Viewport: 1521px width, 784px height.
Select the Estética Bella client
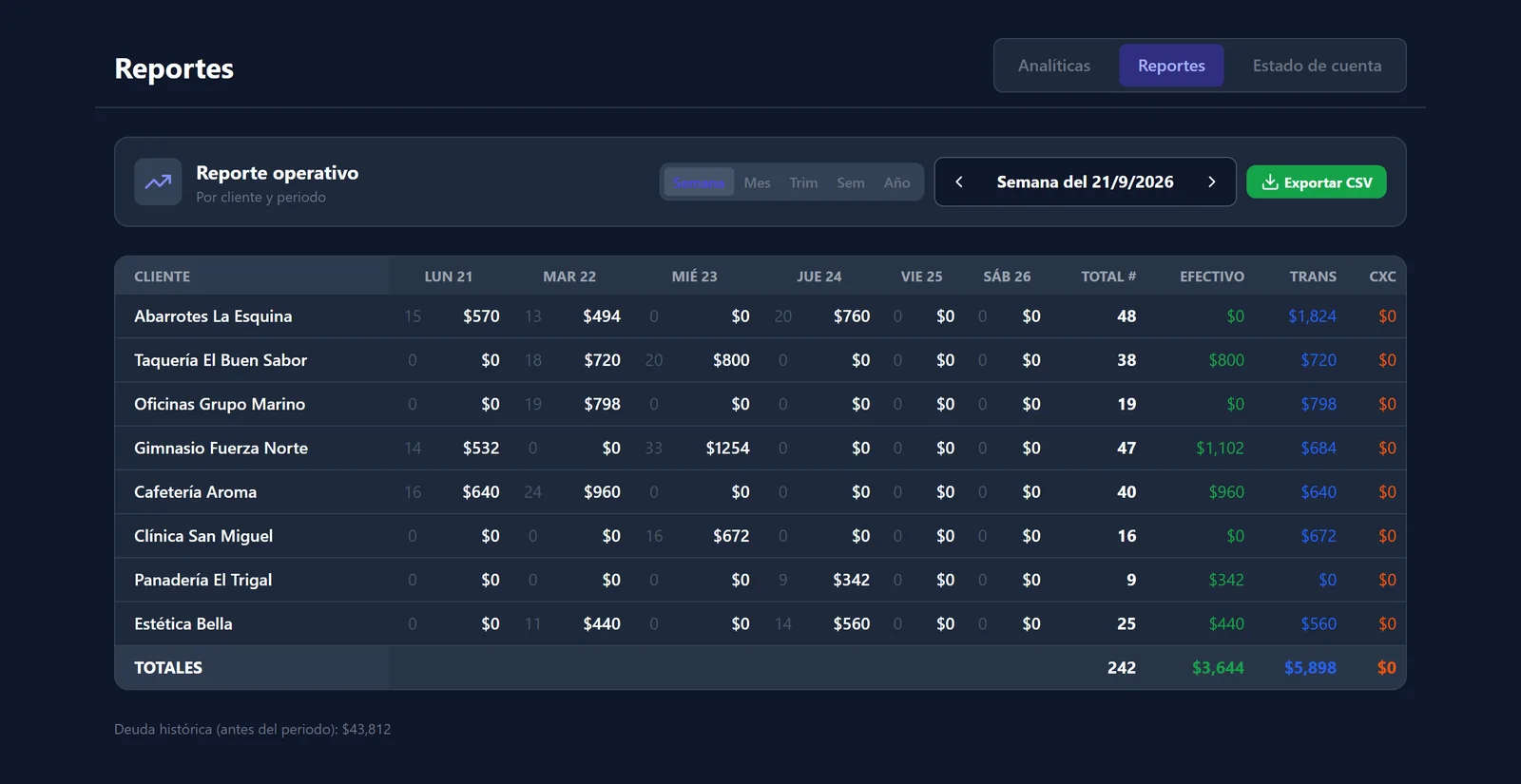pyautogui.click(x=183, y=623)
